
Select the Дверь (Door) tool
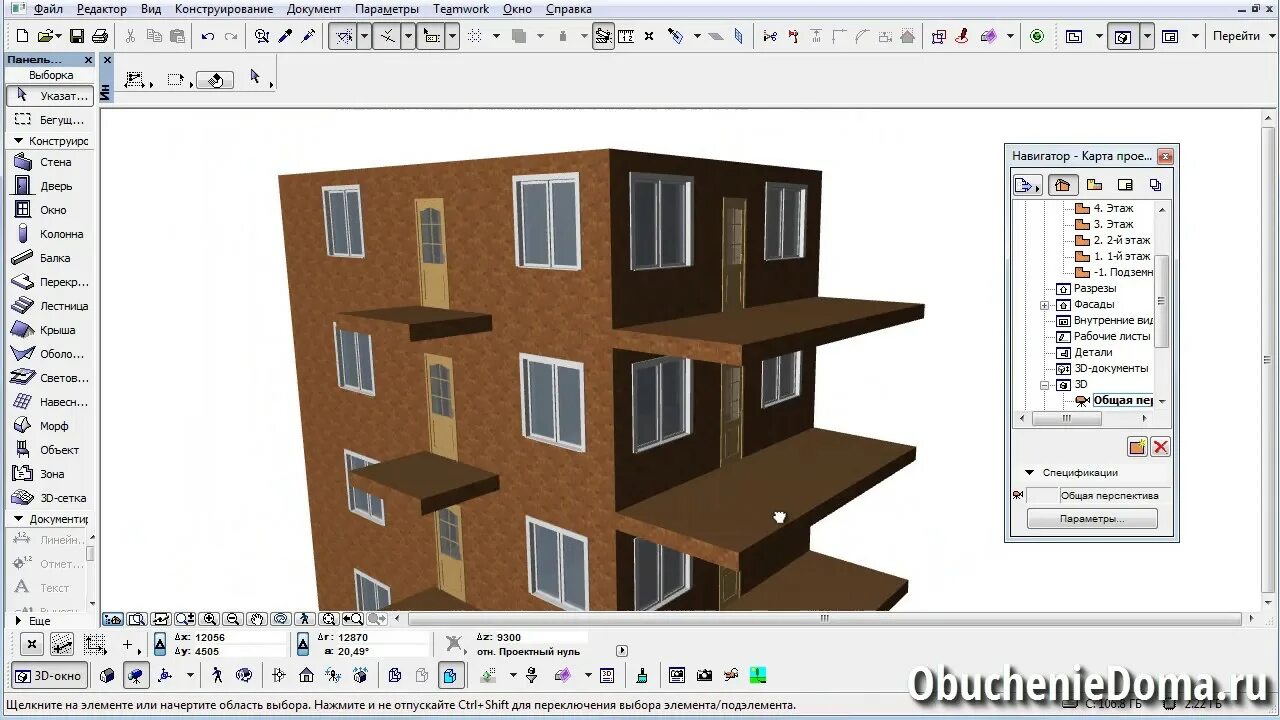click(49, 186)
